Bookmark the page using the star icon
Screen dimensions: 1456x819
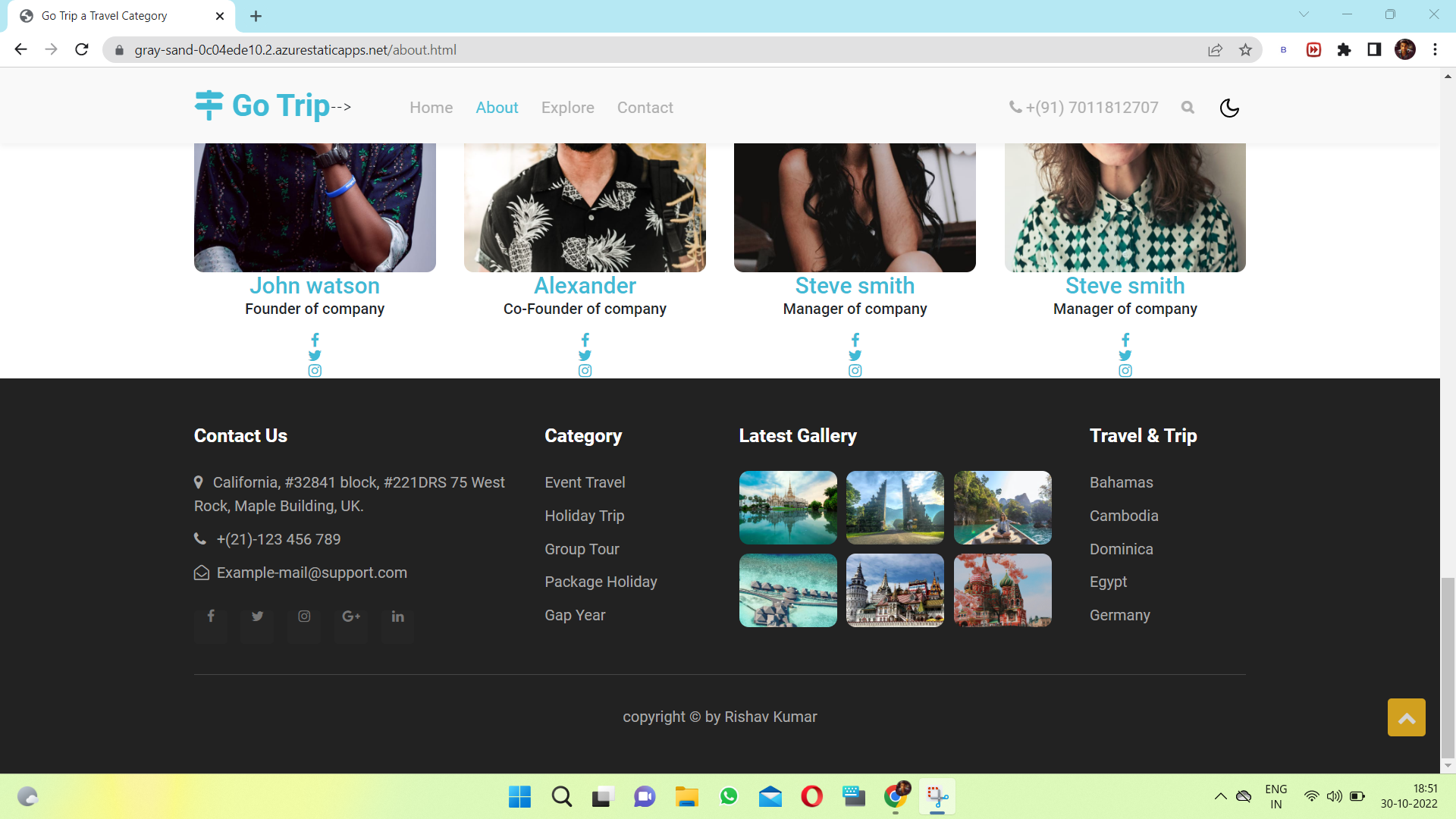click(1244, 49)
